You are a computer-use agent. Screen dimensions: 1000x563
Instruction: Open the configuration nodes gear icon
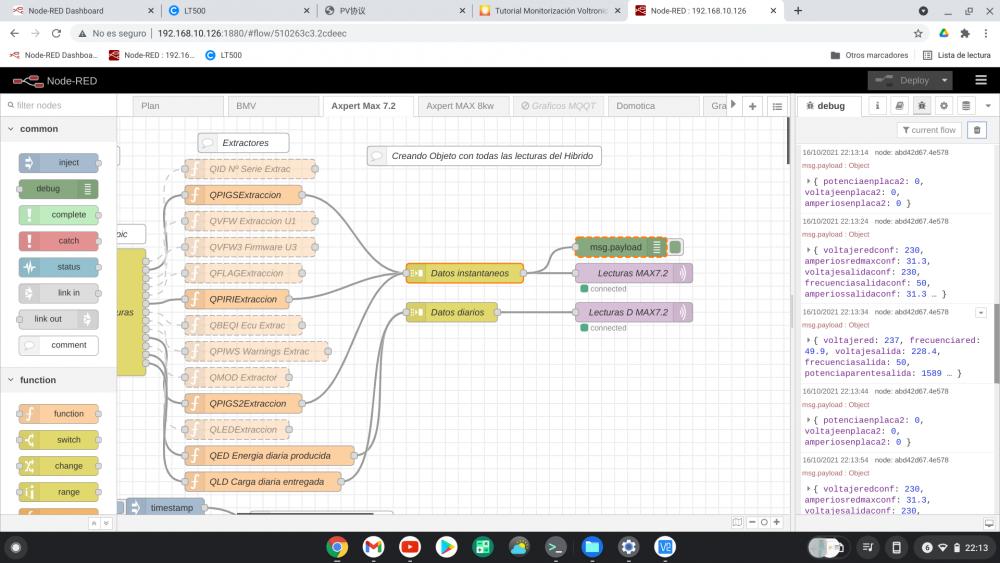point(944,106)
